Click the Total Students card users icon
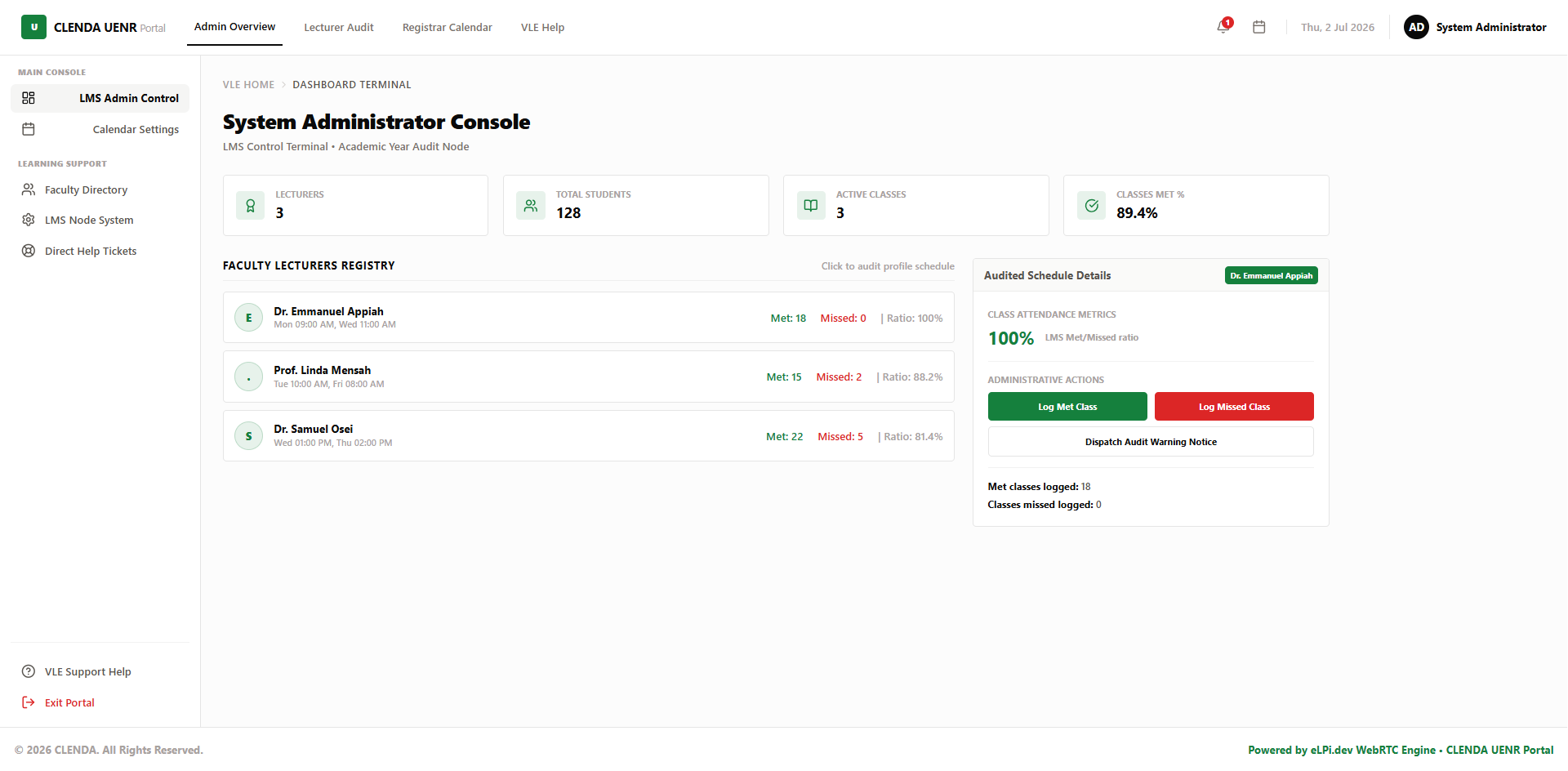The height and width of the screenshot is (771, 1568). pos(531,206)
